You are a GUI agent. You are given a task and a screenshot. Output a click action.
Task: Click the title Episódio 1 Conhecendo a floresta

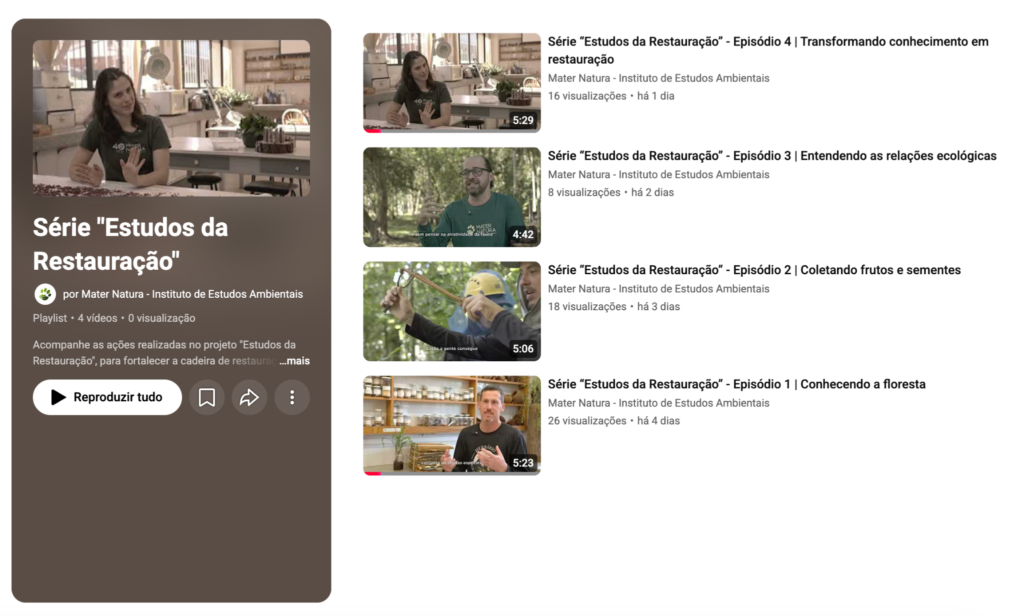coord(737,384)
